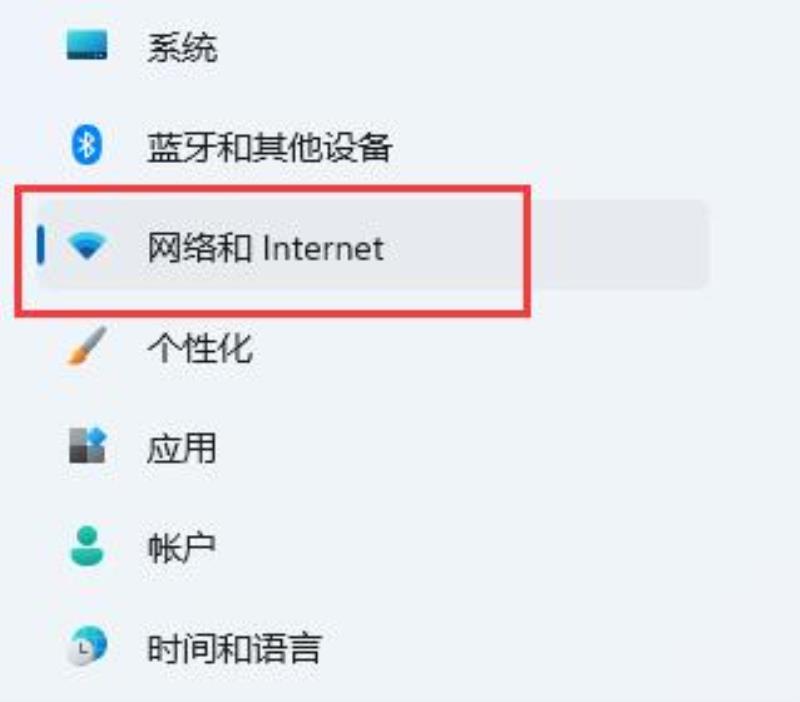The height and width of the screenshot is (702, 800).
Task: Open 时间和语言 settings
Action: click(x=234, y=648)
